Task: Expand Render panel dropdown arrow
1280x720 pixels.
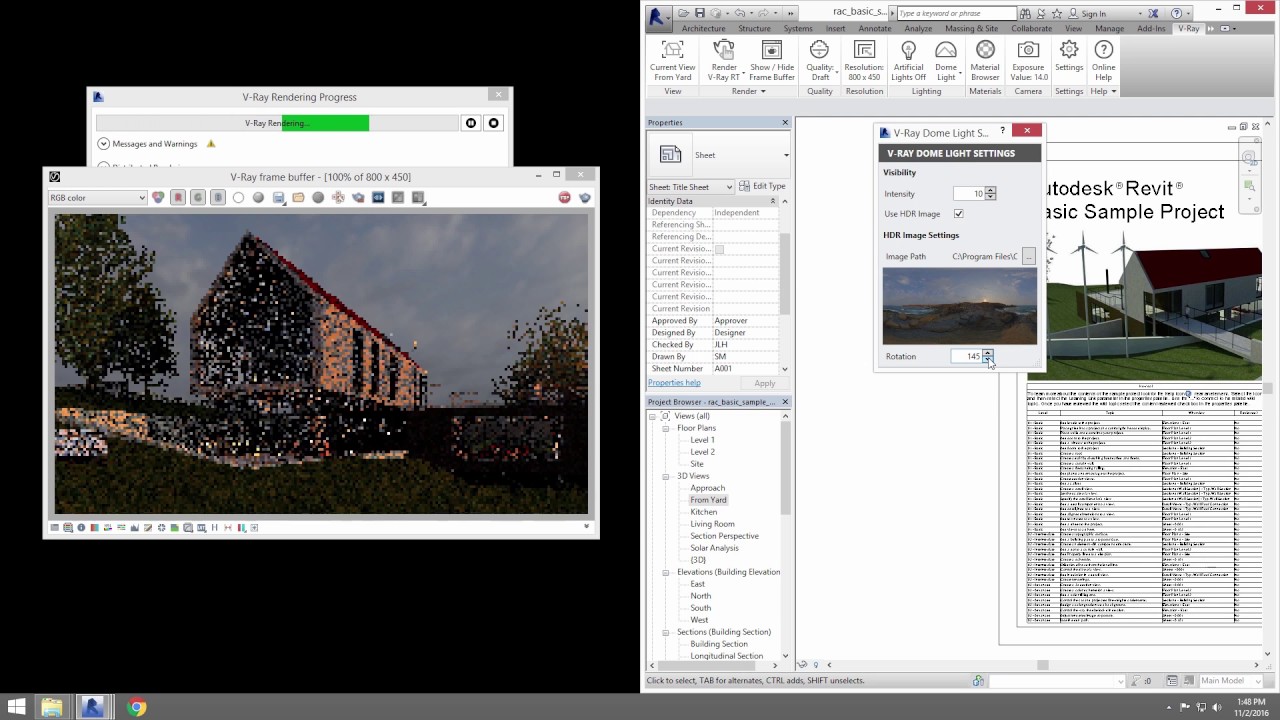Action: pyautogui.click(x=763, y=92)
